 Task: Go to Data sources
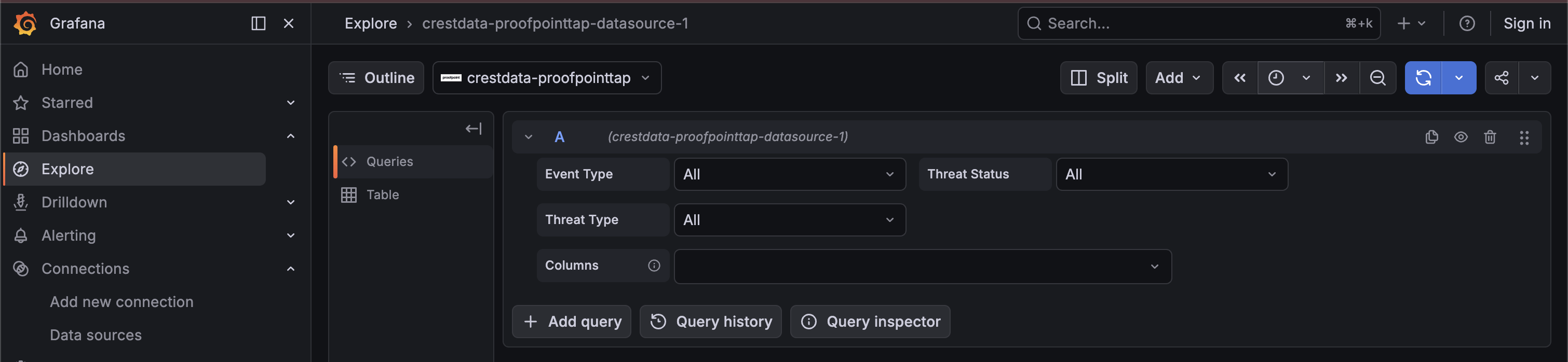(96, 335)
